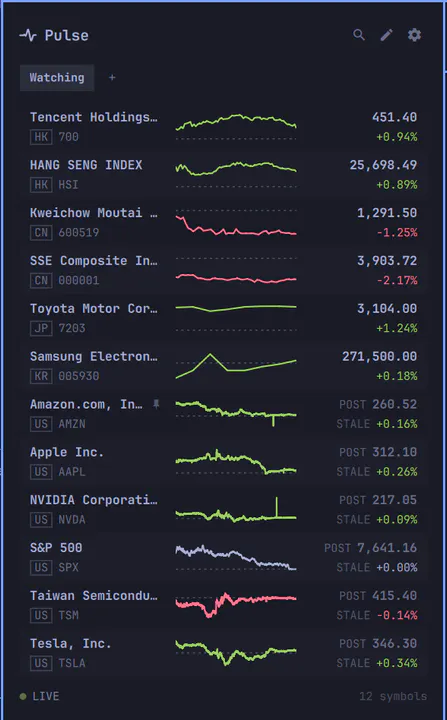Click the NVDA ticker symbol
Viewport: 447px width, 720px height.
(x=72, y=520)
